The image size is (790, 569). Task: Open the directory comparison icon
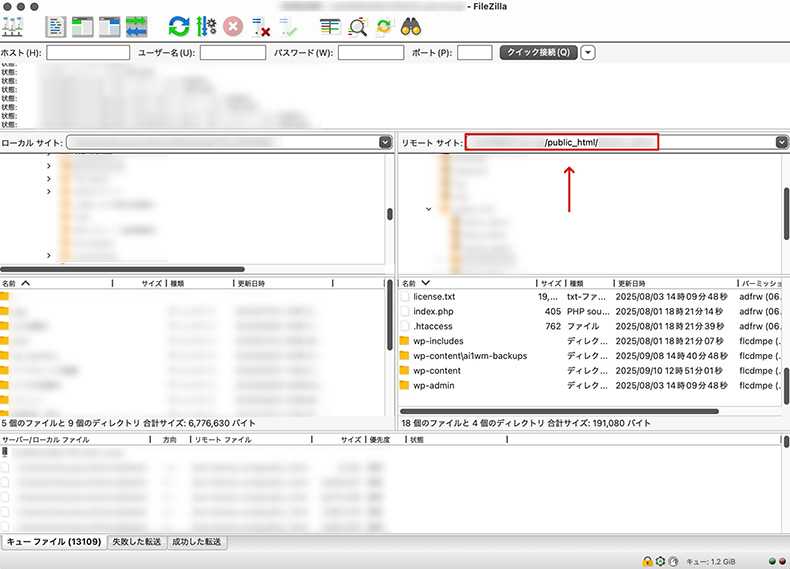pyautogui.click(x=330, y=26)
